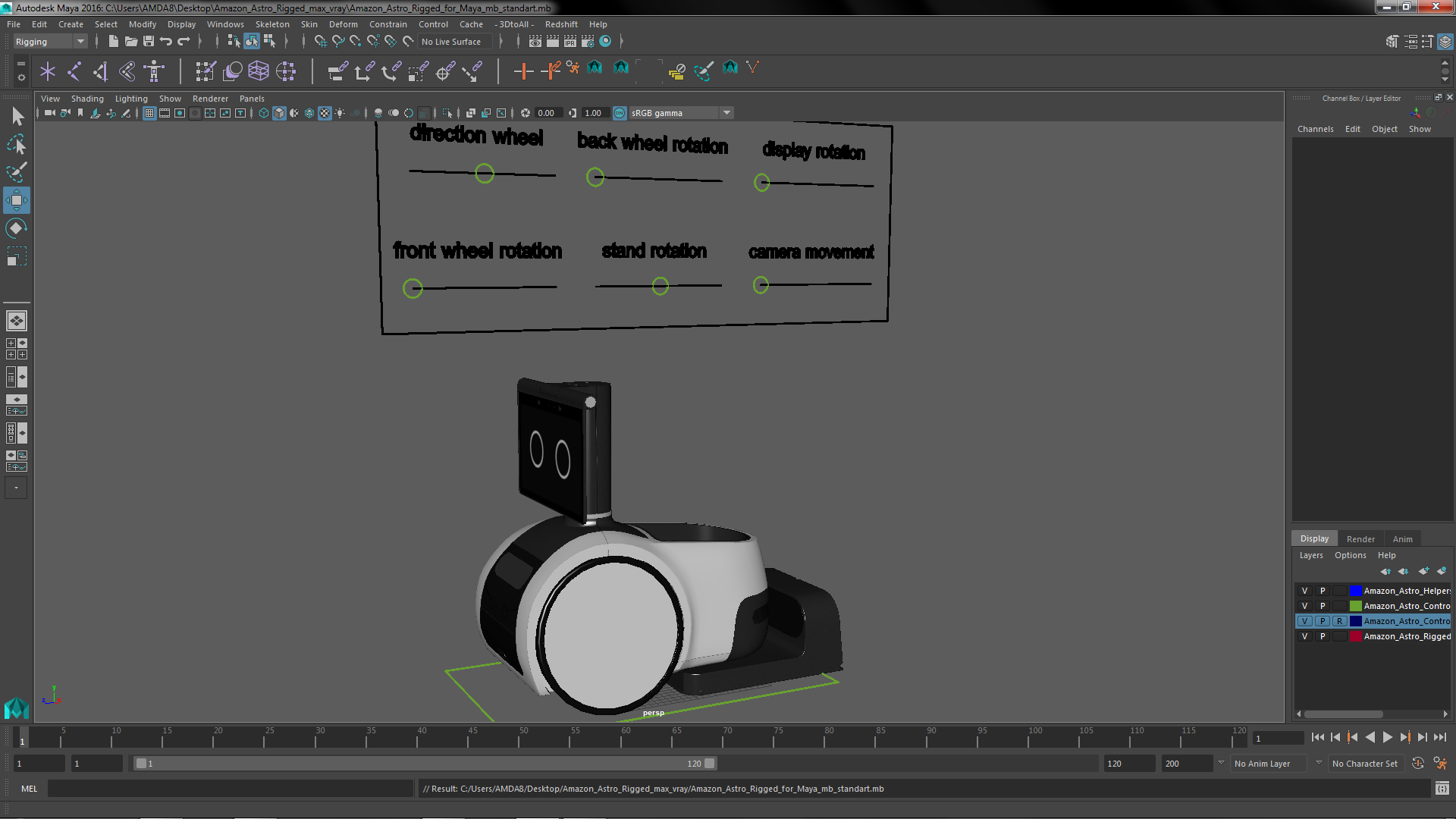Move selected layer up icon in Layer Editor
This screenshot has height=819, width=1456.
(x=1385, y=571)
